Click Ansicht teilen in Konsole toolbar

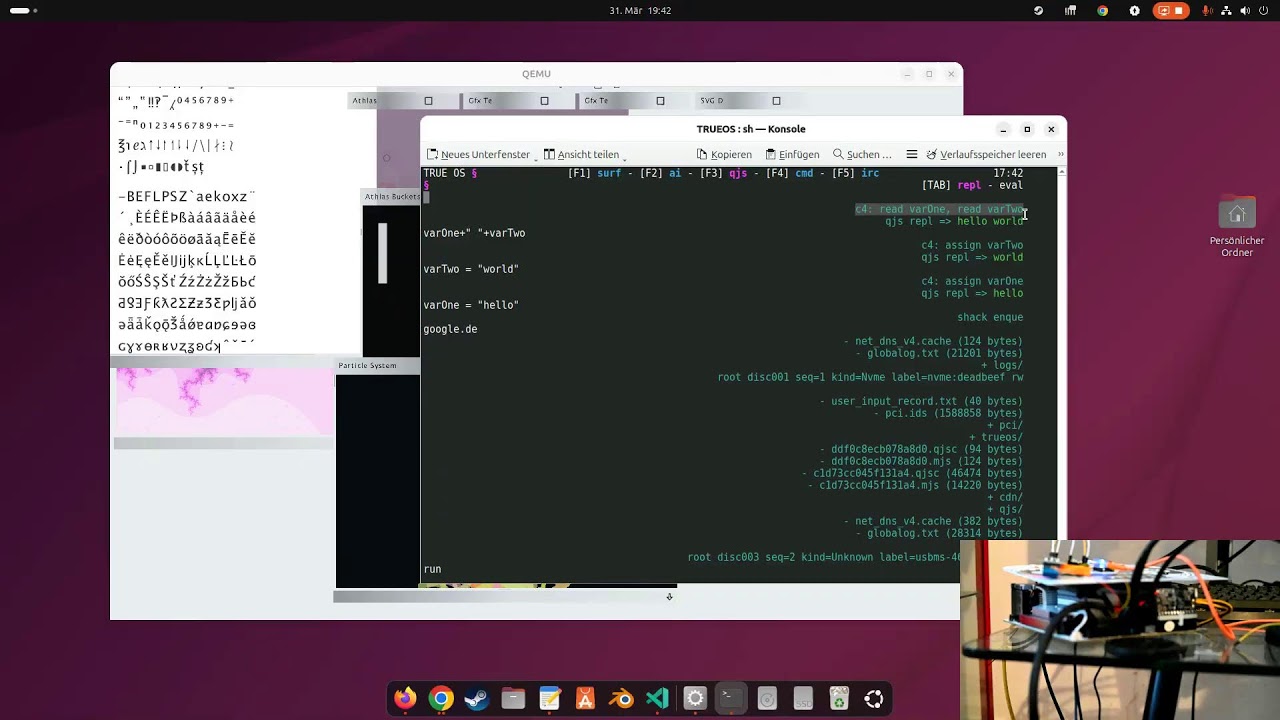tap(581, 155)
